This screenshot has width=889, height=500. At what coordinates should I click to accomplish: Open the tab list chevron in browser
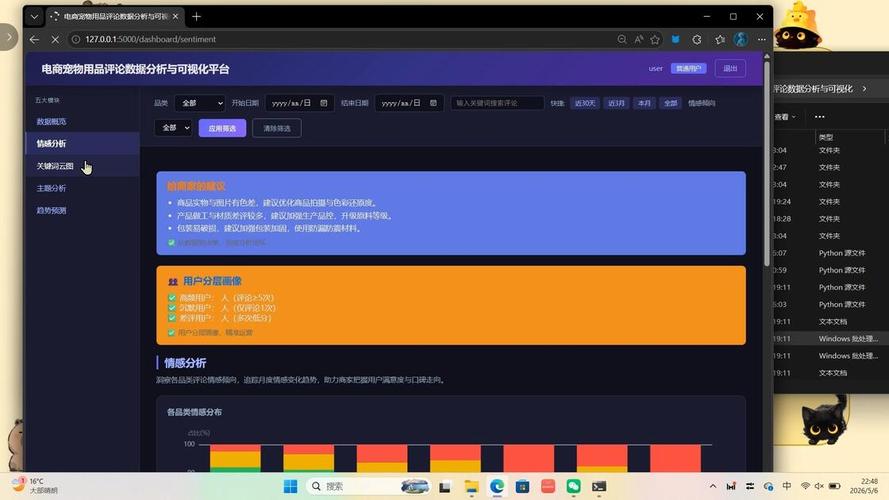tap(34, 16)
